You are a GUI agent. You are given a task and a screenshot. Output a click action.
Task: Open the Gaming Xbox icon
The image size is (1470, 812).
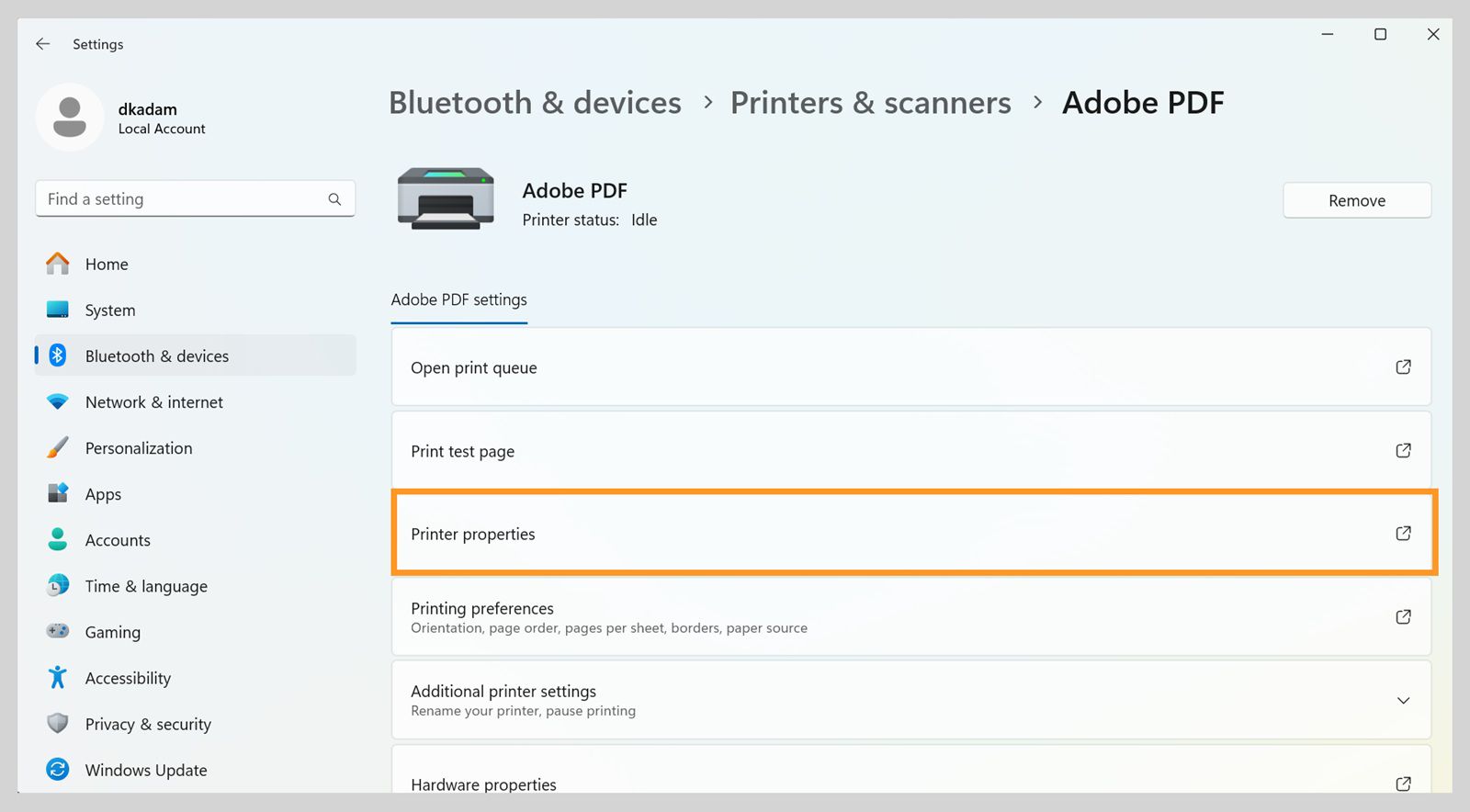(x=57, y=631)
